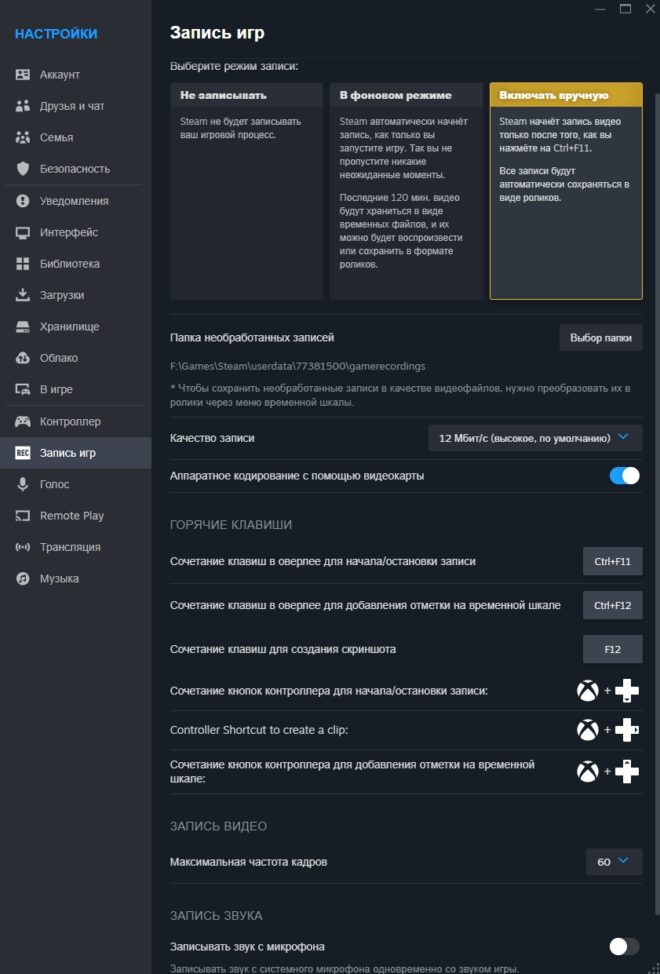Change the Ctrl+F11 recording hotkey
Screen dimensions: 660x974
pos(612,562)
